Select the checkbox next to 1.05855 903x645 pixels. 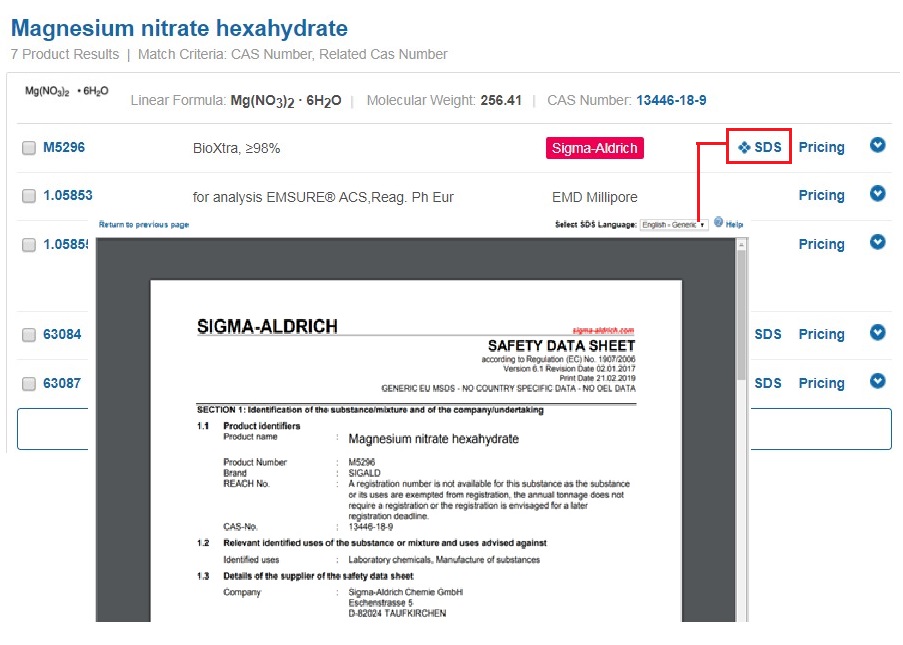(29, 245)
